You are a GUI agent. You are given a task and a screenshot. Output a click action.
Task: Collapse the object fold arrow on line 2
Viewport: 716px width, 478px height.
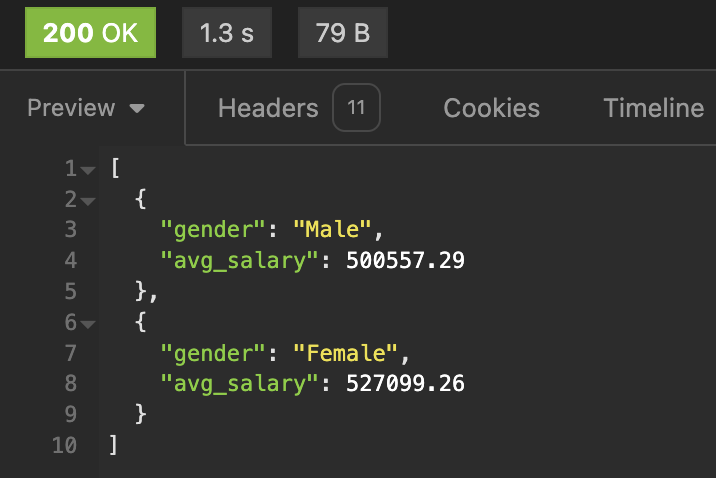coord(88,201)
